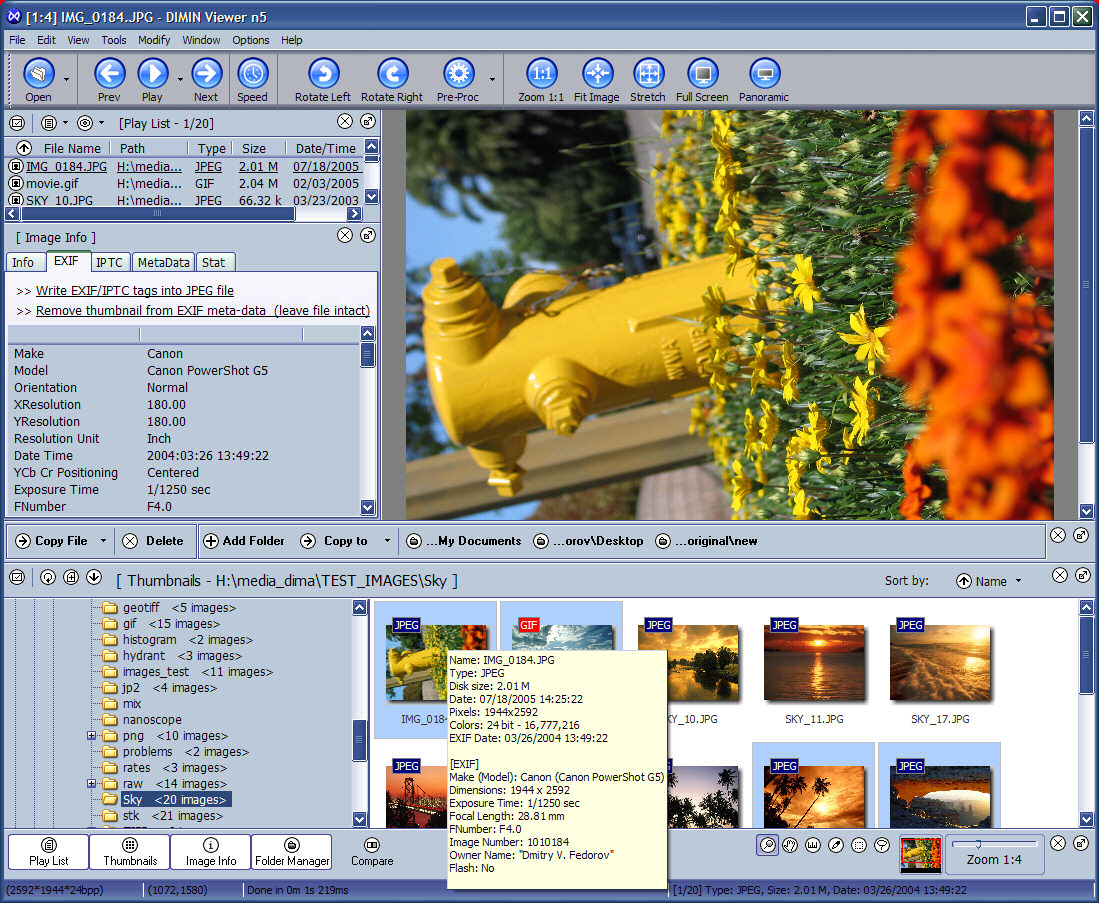Toggle the Folder Manager panel button
The width and height of the screenshot is (1099, 903).
point(292,852)
